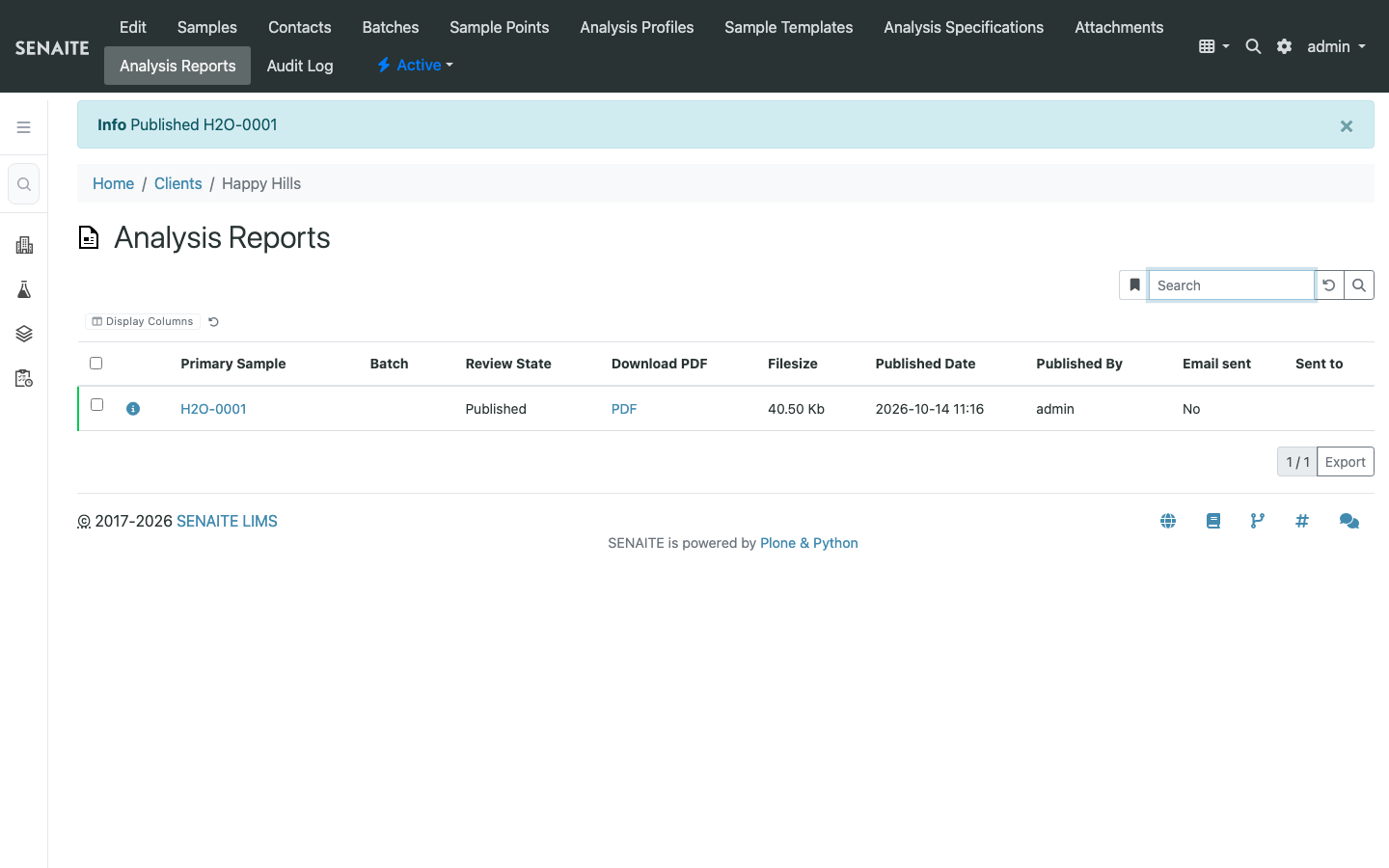Open Worksheets via the sidebar clipboard icon
The height and width of the screenshot is (868, 1389).
(x=24, y=378)
